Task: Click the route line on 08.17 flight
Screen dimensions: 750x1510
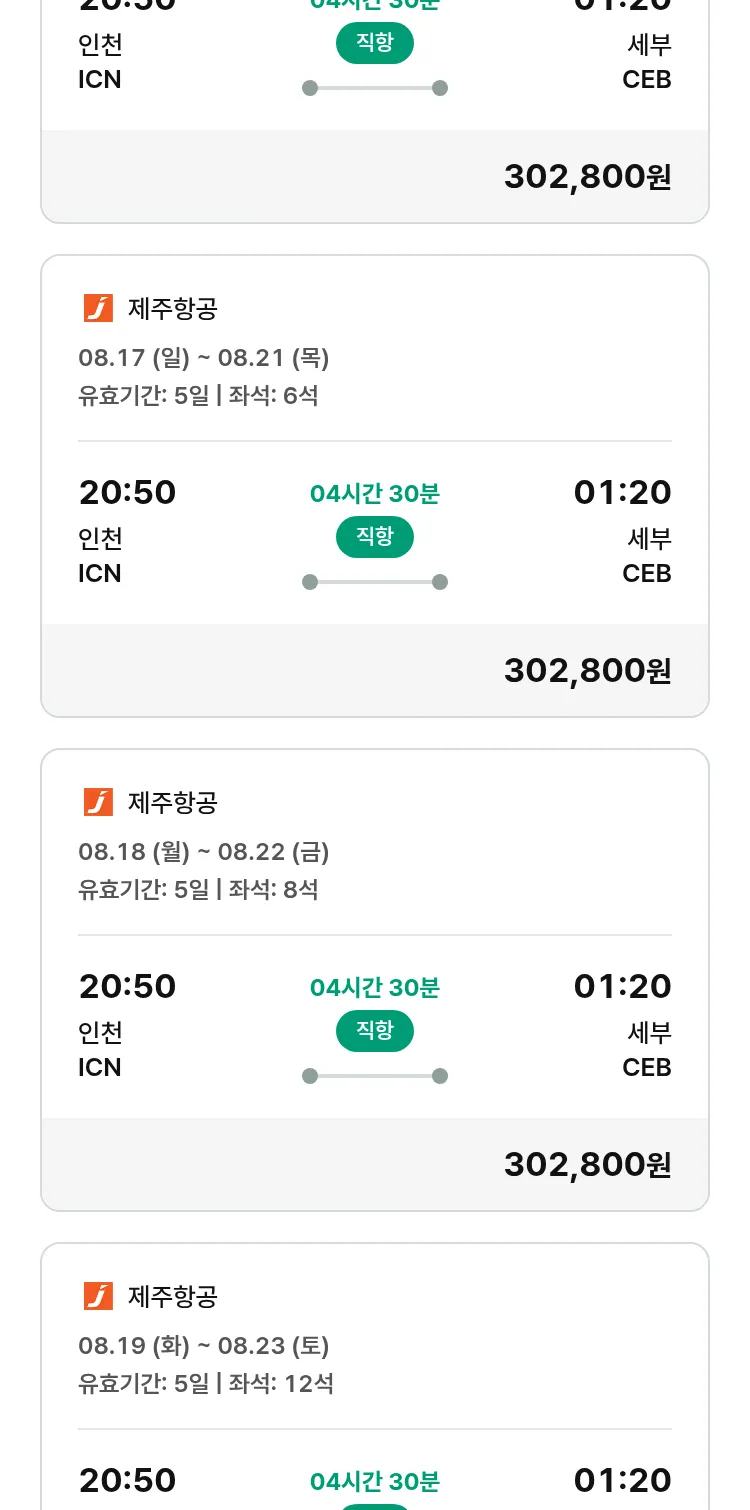Action: [x=375, y=582]
